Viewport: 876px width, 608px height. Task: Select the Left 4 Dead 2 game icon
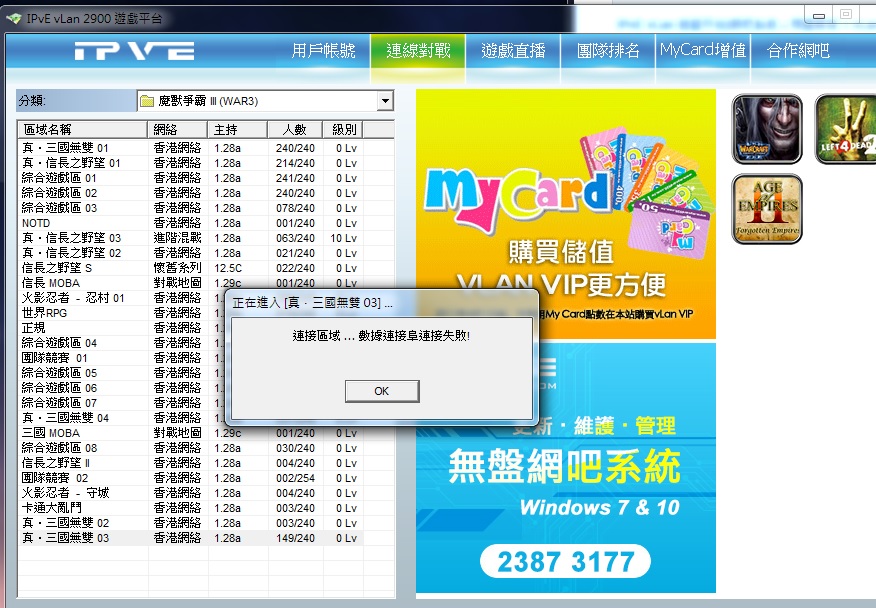pos(846,130)
